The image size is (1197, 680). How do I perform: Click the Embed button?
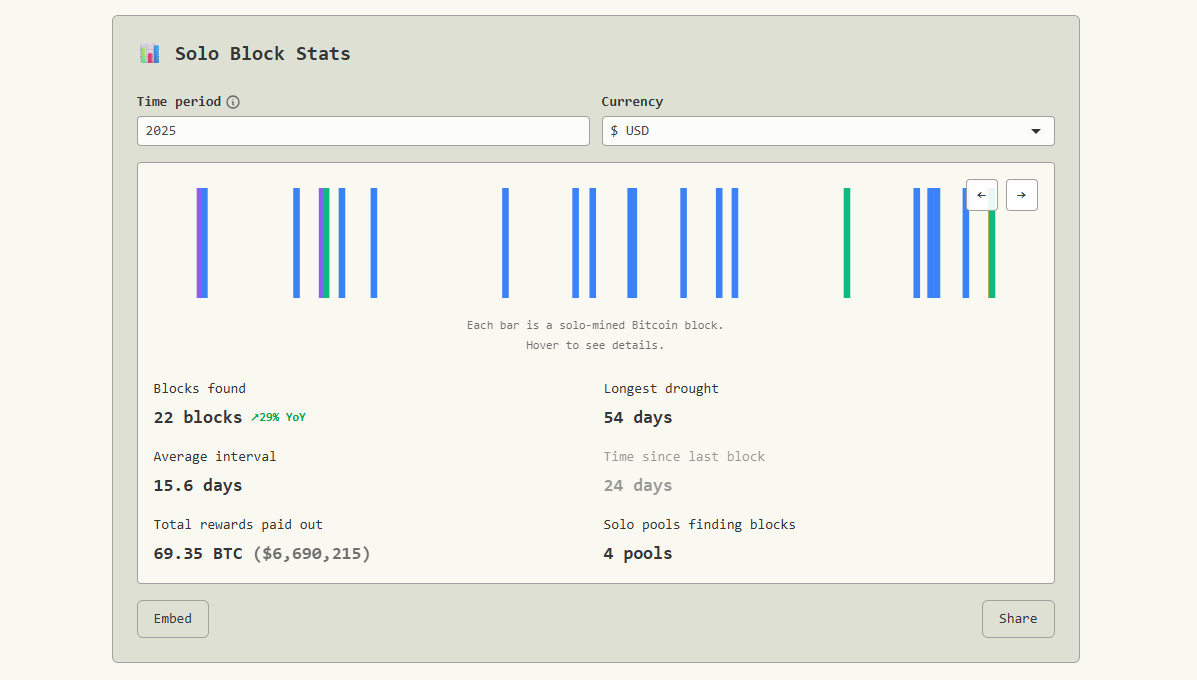click(172, 618)
